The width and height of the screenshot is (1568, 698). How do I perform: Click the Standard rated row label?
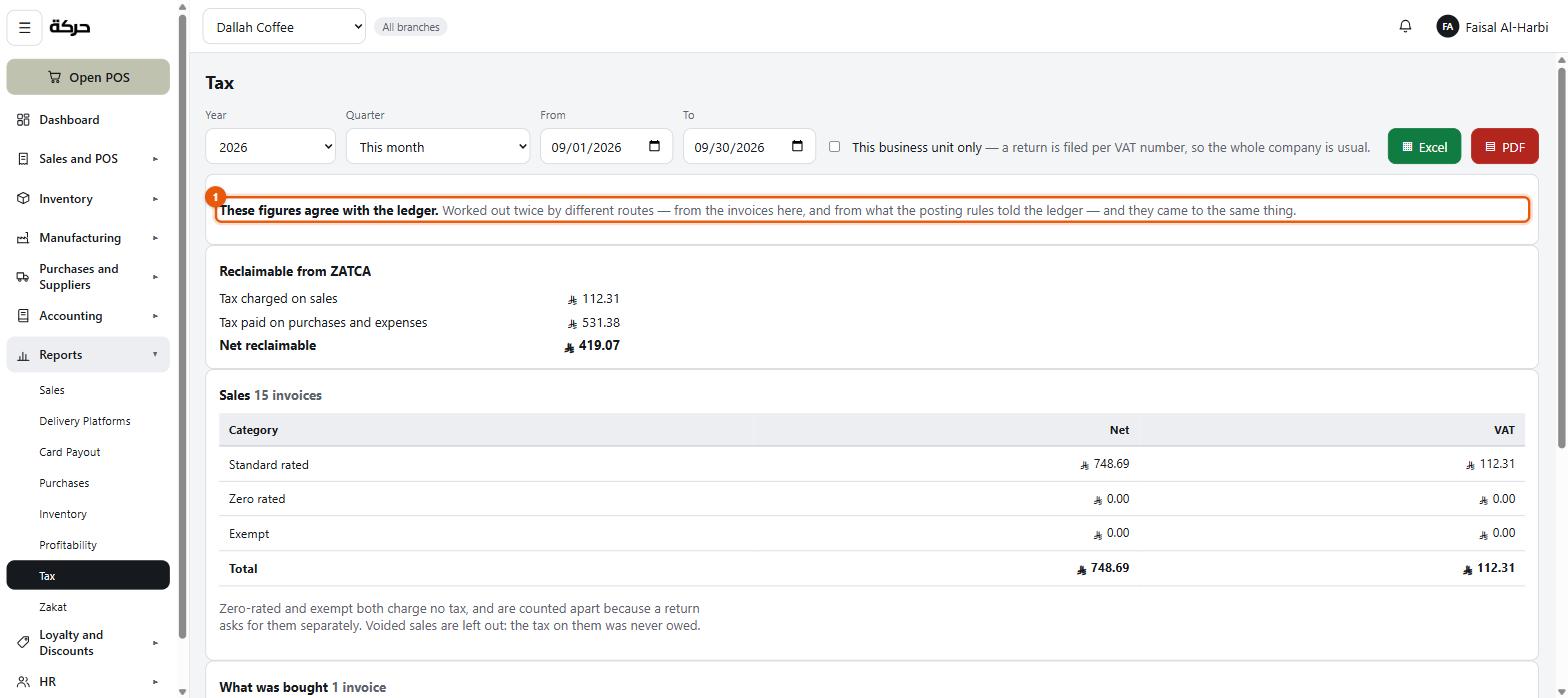click(x=269, y=465)
